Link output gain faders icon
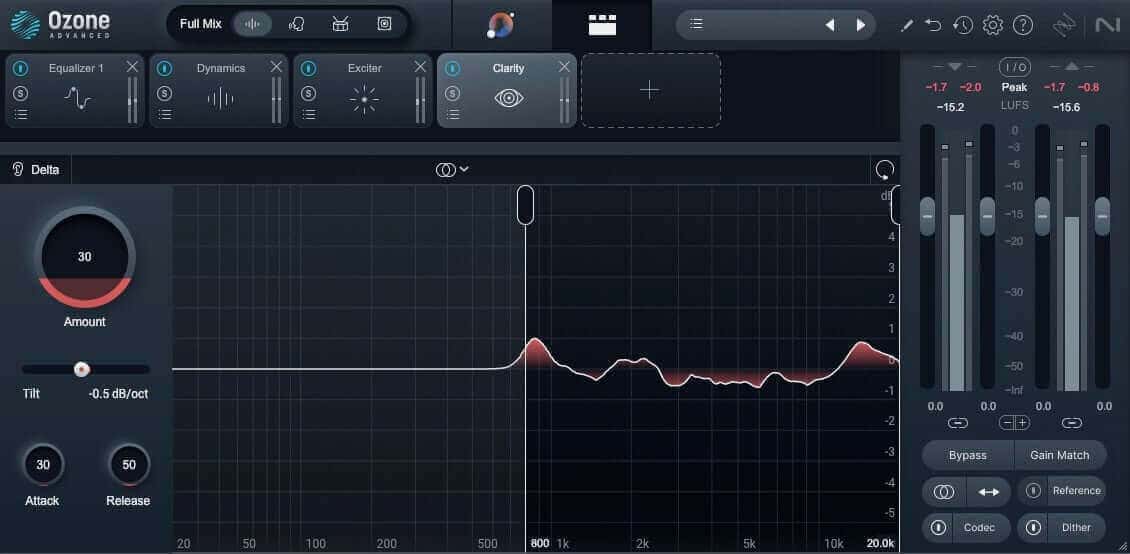Viewport: 1130px width, 554px height. click(1072, 423)
